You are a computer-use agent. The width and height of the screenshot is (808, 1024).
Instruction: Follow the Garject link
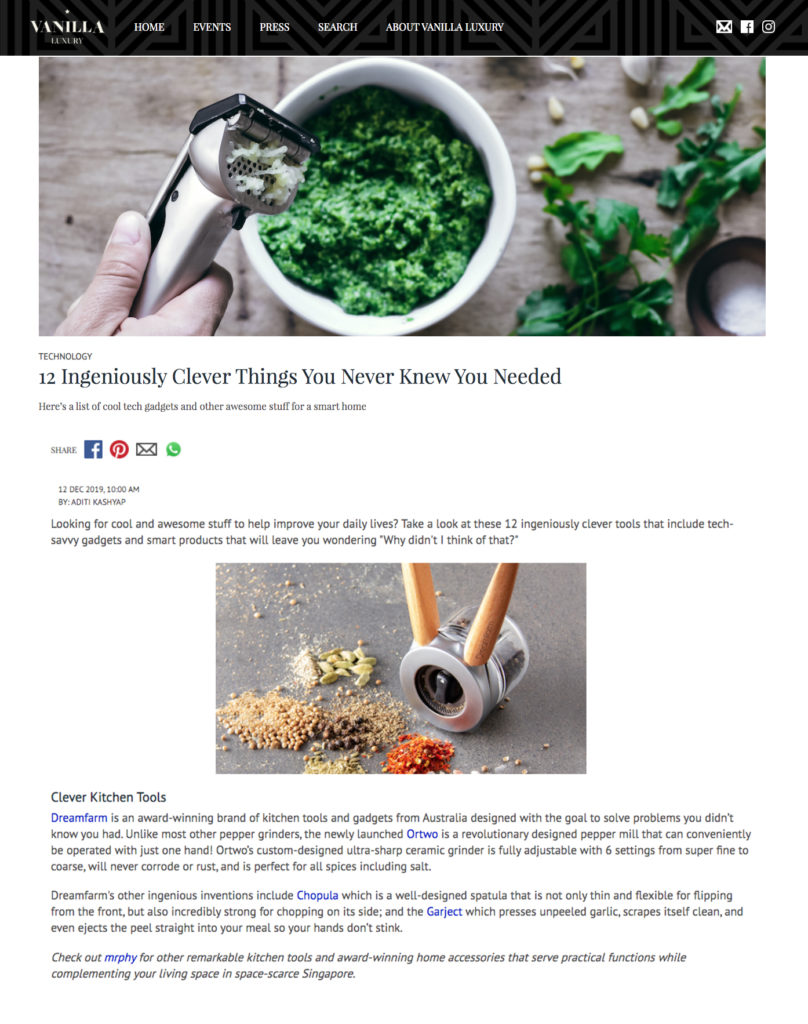444,912
